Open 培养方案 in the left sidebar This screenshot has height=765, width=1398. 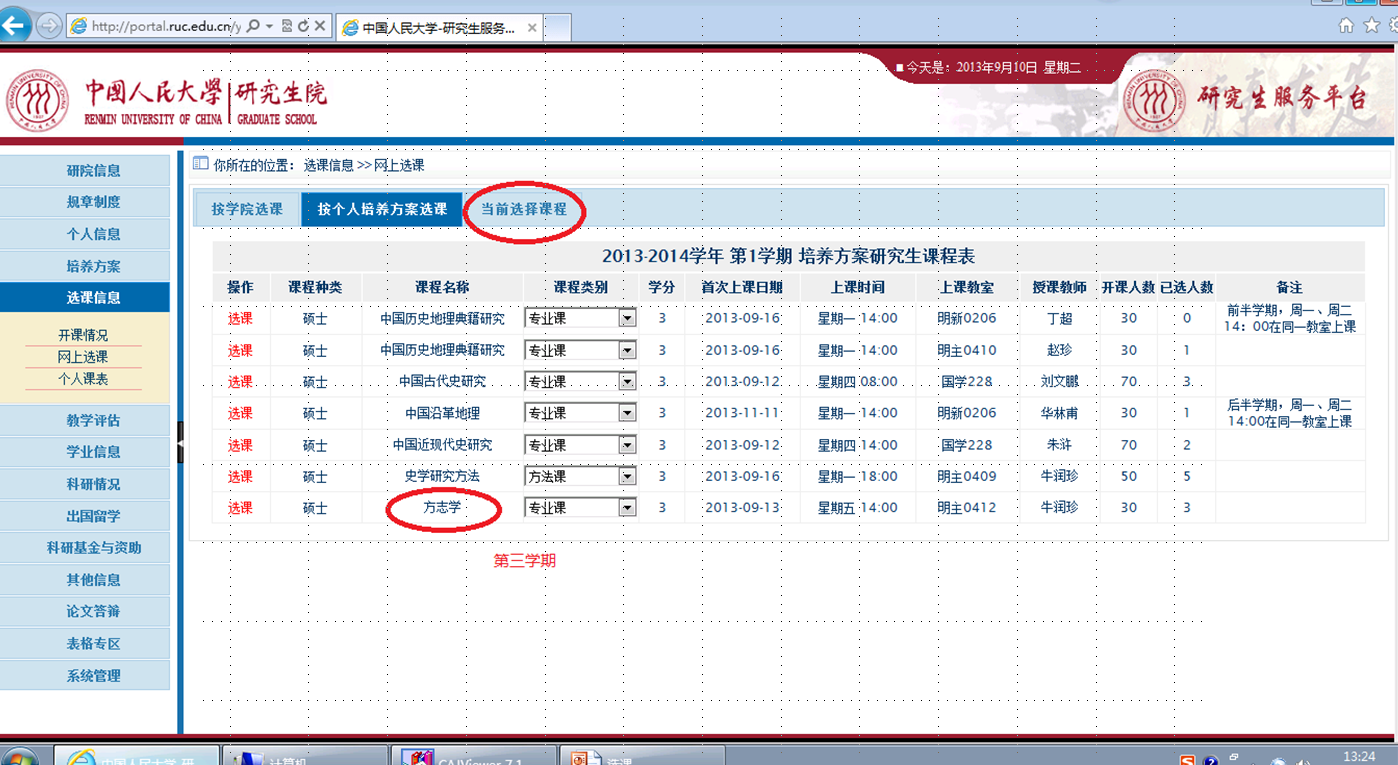(92, 266)
